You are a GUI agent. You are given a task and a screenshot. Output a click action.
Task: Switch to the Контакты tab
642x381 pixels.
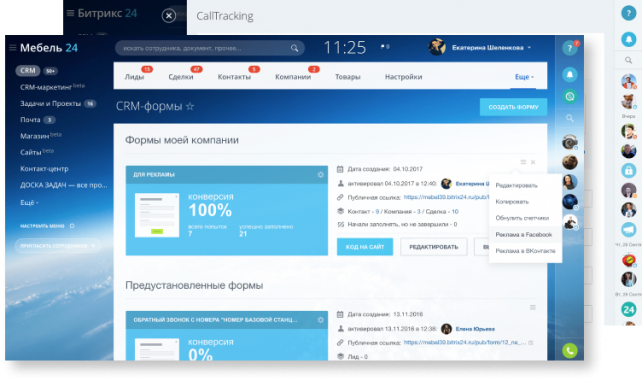tap(234, 77)
